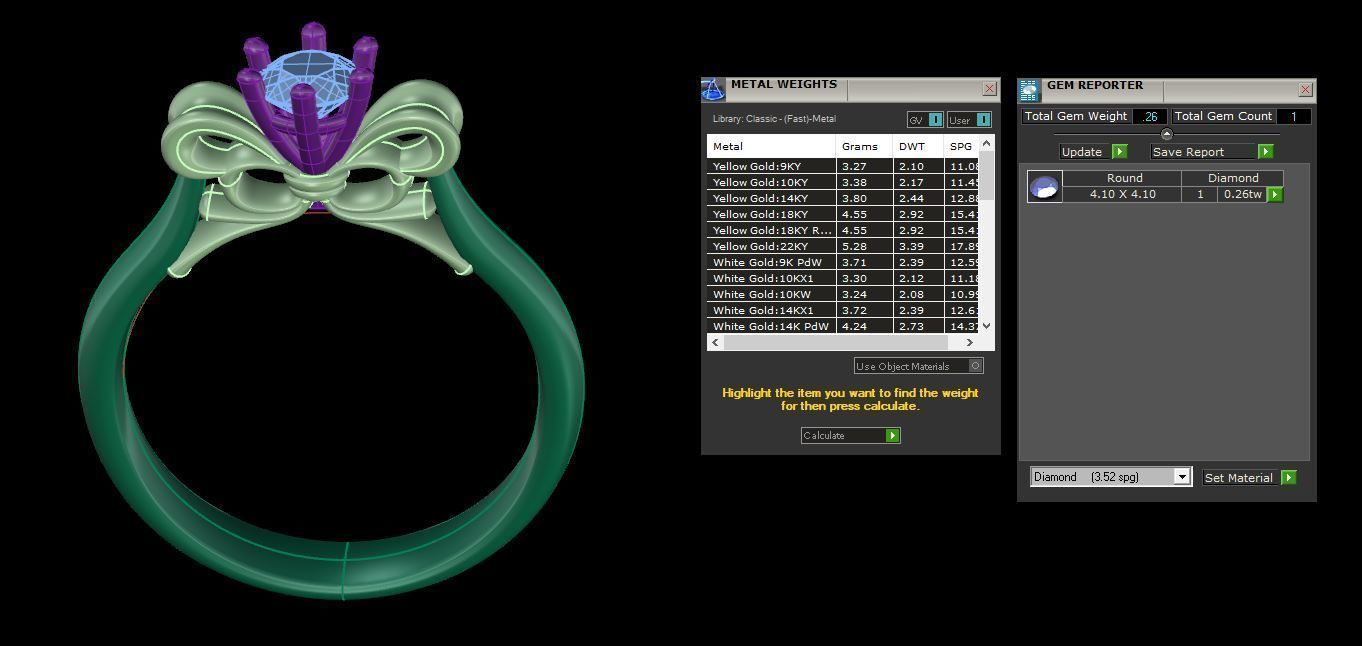The height and width of the screenshot is (646, 1362).
Task: Click the Round gem shape cell
Action: click(x=1122, y=178)
